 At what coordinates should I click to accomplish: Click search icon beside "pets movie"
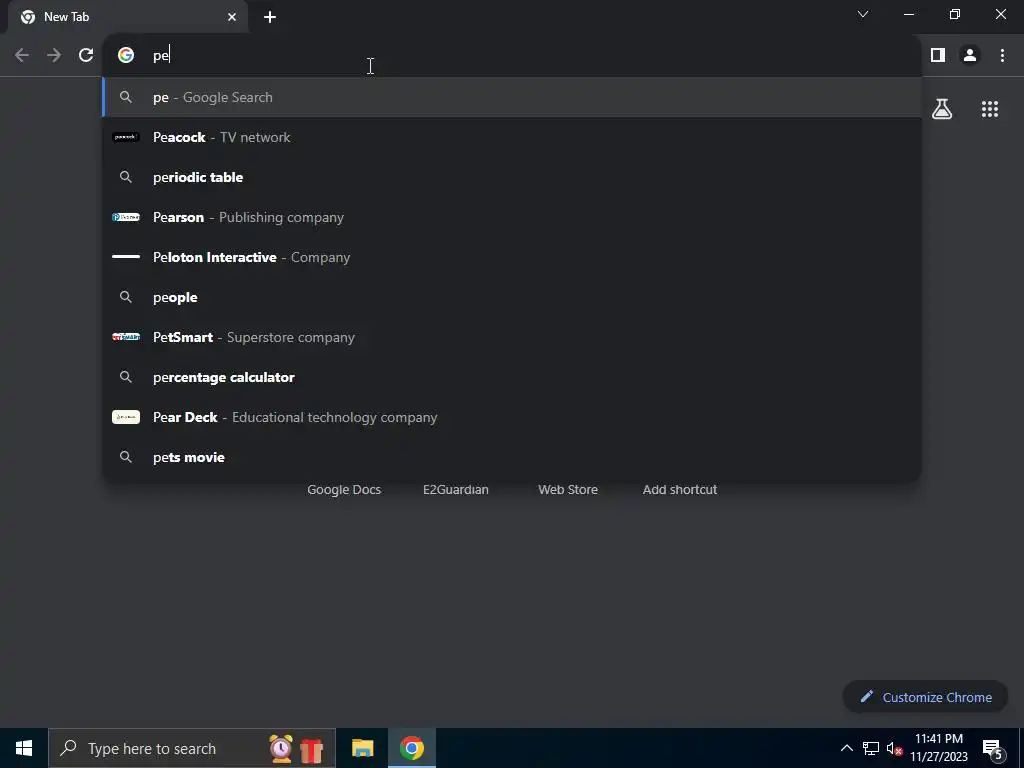pyautogui.click(x=126, y=457)
